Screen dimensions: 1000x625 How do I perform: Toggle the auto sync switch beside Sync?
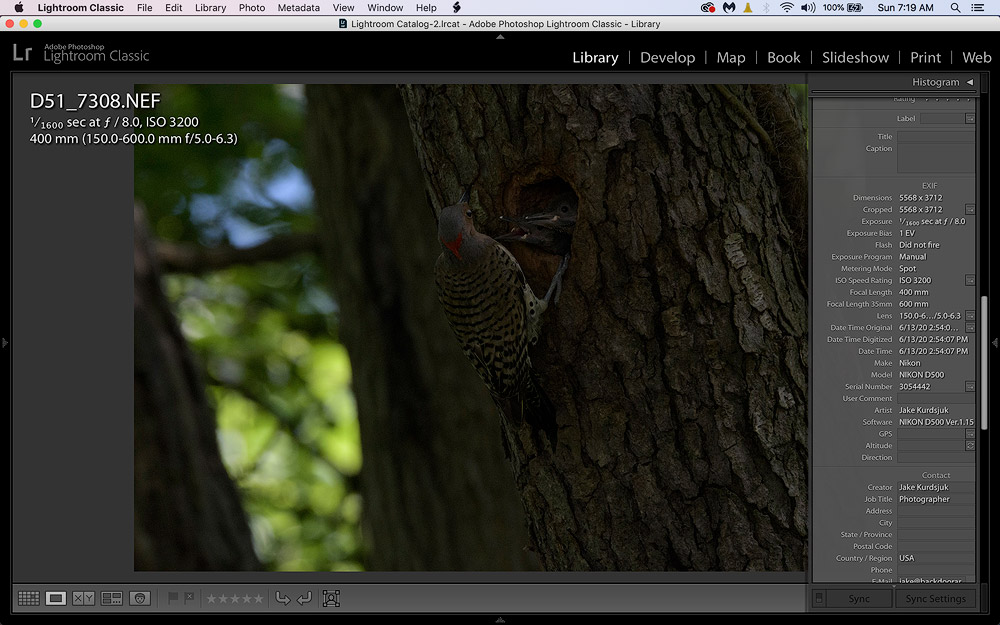point(820,599)
